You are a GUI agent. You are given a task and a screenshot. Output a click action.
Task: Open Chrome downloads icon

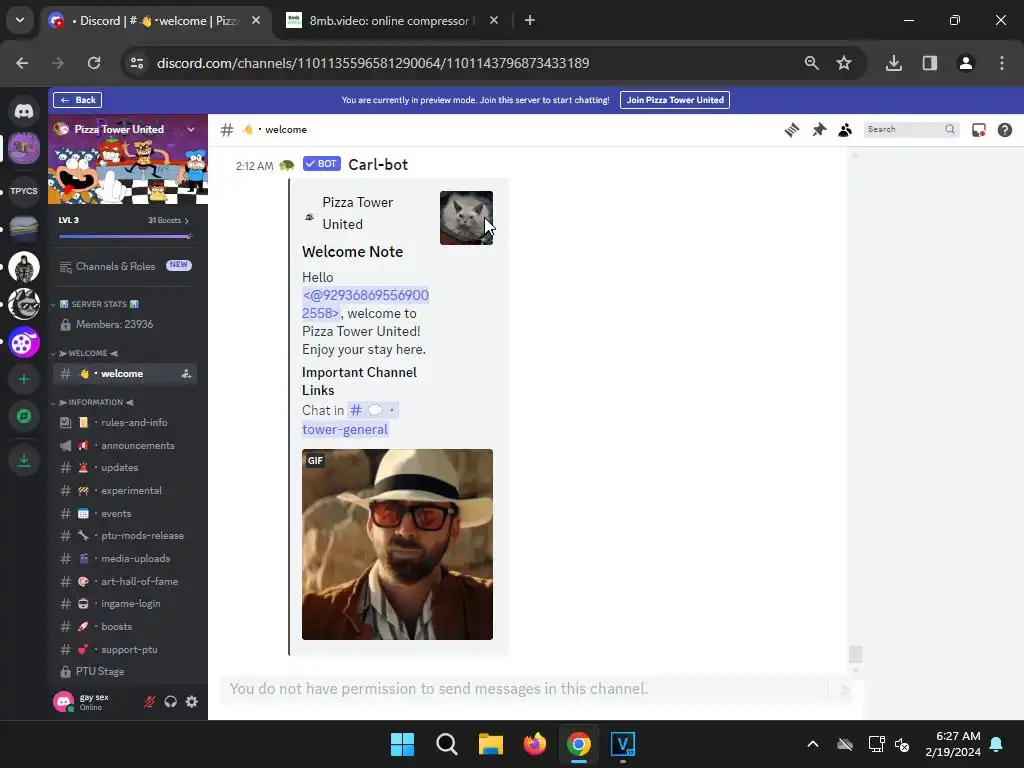[893, 63]
